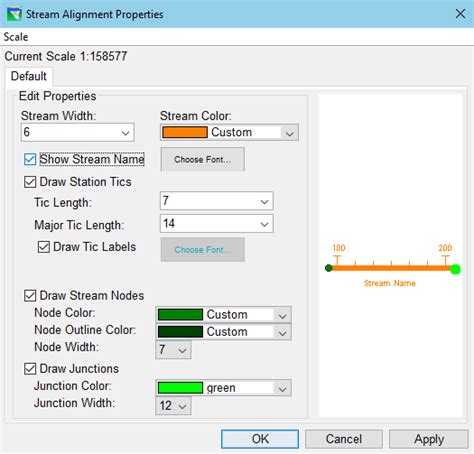Click the Apply button
Image resolution: width=474 pixels, height=454 pixels.
coord(429,439)
